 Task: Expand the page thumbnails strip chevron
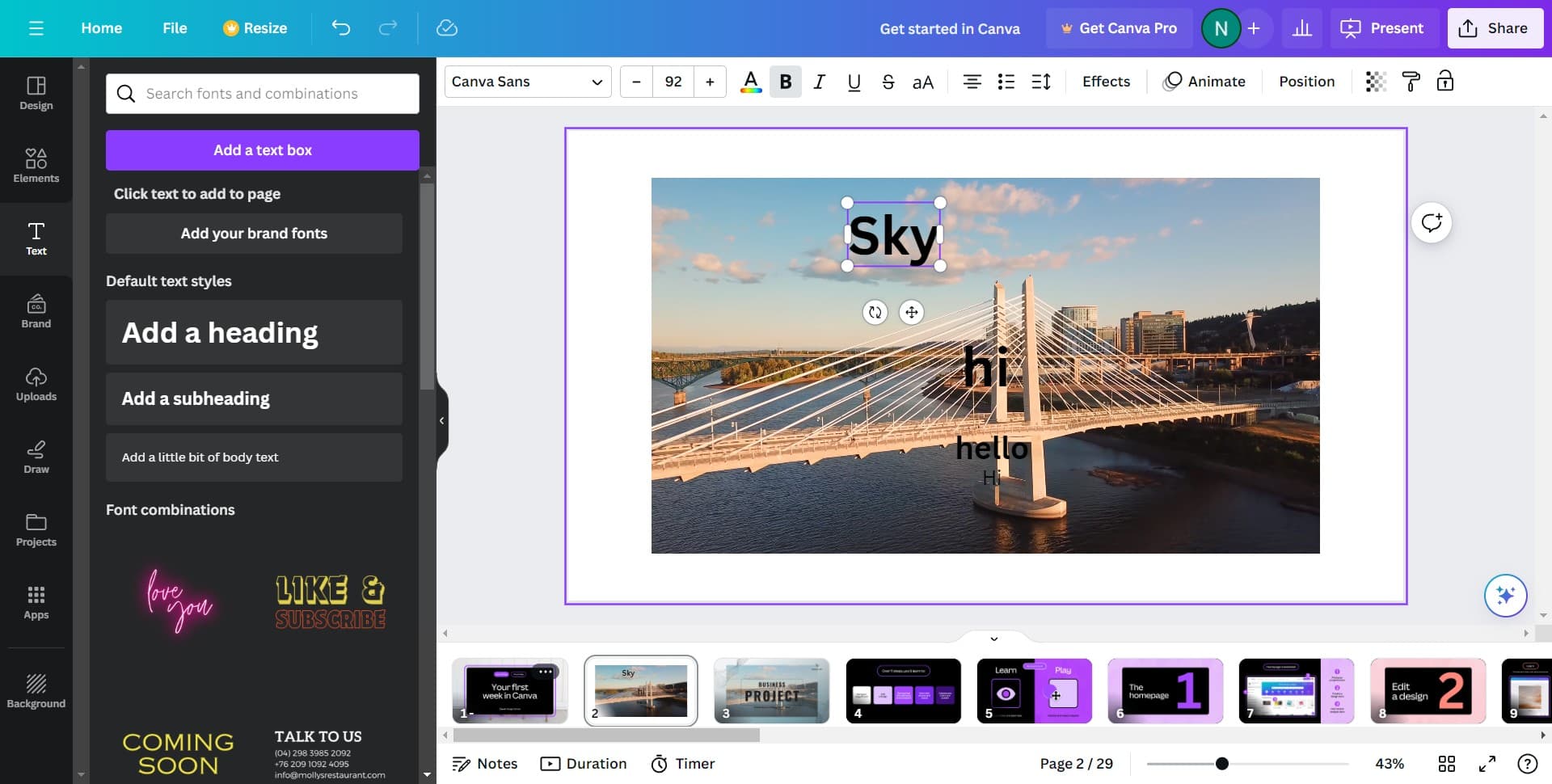click(x=993, y=638)
